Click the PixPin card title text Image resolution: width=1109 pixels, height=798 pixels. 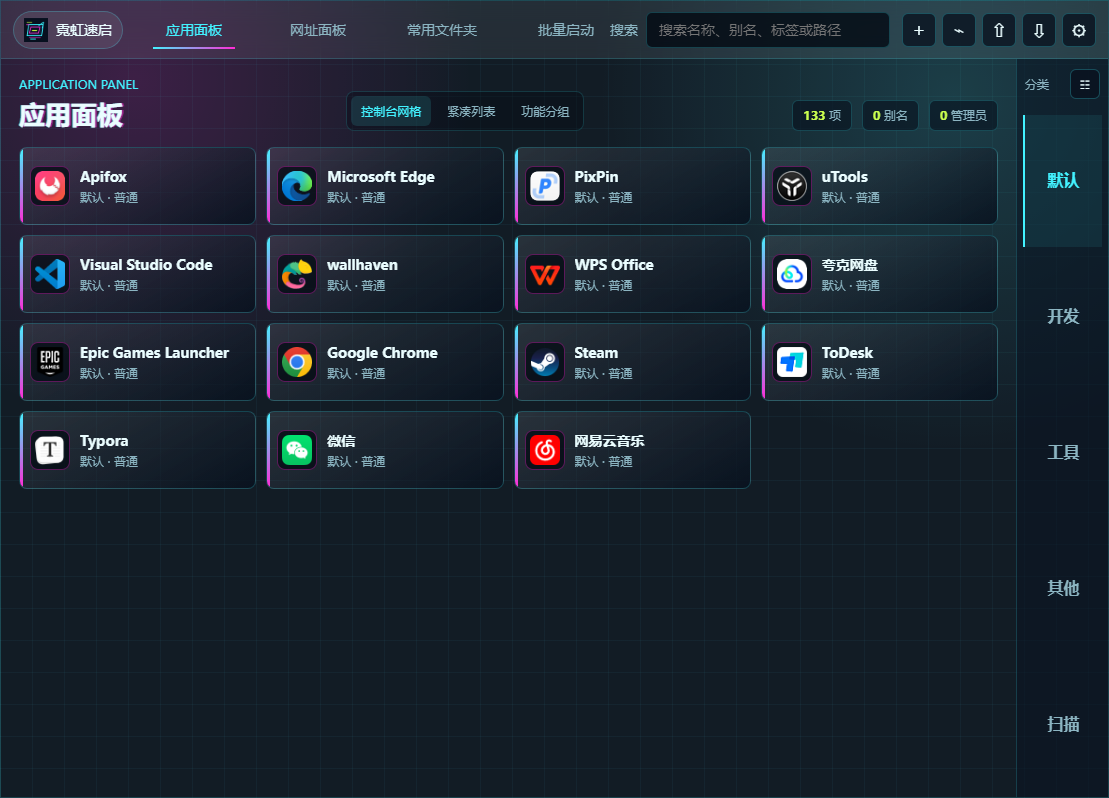596,177
